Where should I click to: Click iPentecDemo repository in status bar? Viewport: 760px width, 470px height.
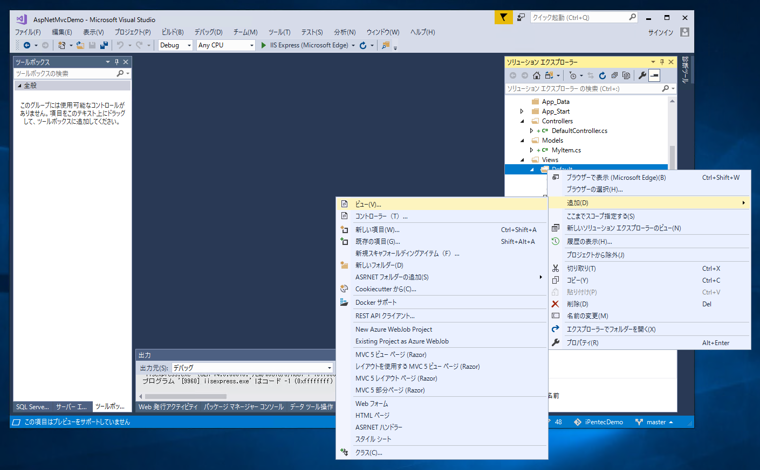click(x=599, y=422)
